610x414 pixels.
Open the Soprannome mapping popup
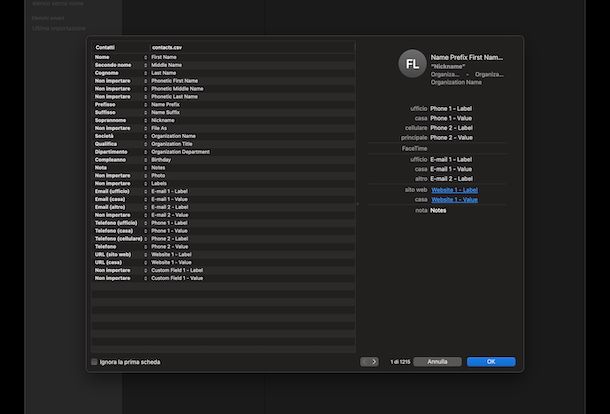point(120,120)
